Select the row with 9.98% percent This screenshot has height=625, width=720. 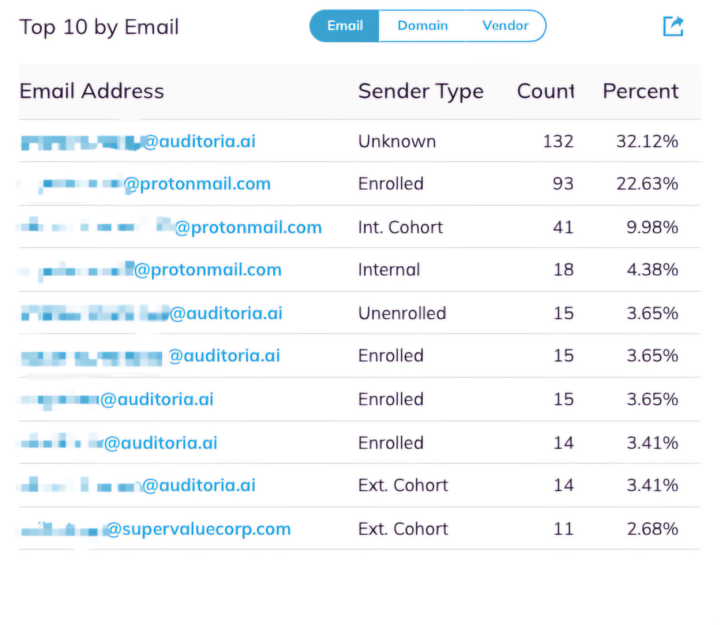360,227
